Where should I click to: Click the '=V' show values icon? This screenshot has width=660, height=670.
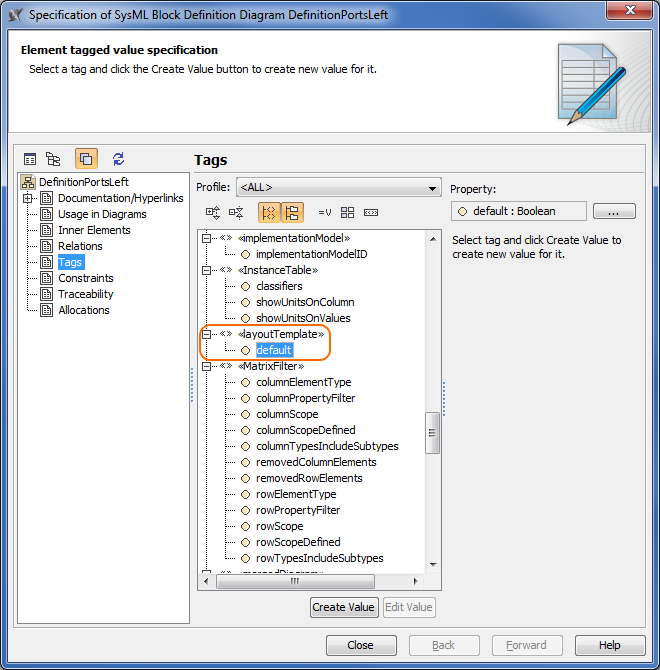[325, 212]
